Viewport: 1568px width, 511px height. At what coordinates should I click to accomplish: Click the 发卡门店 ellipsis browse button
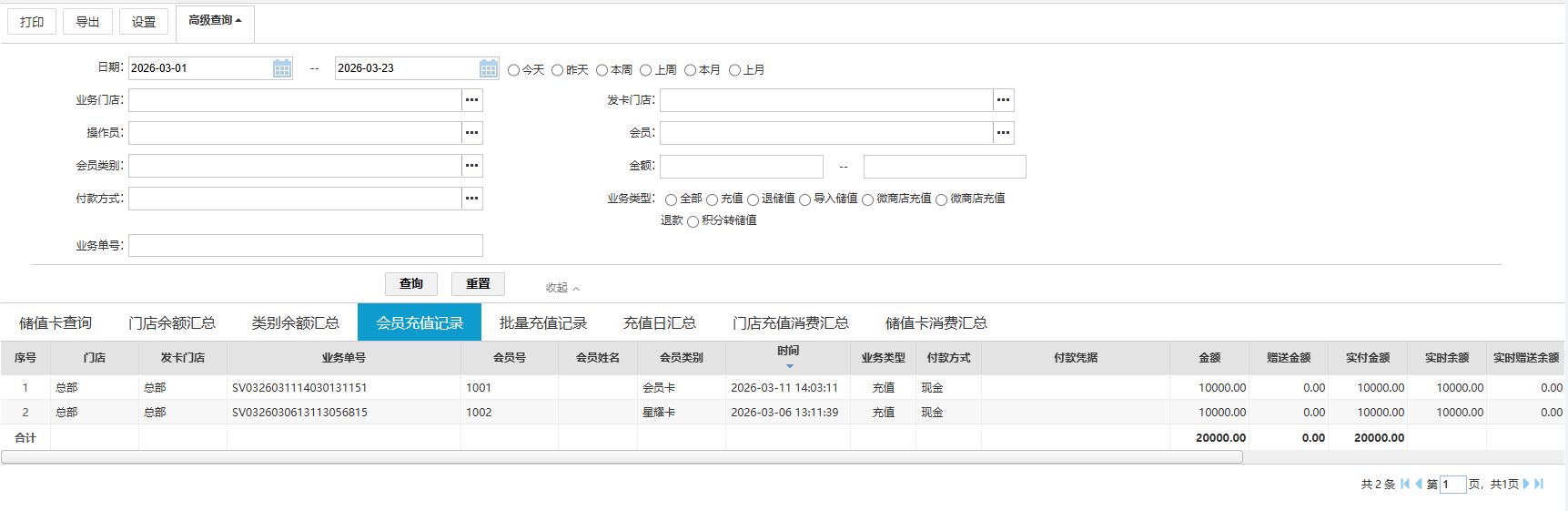[x=1003, y=100]
